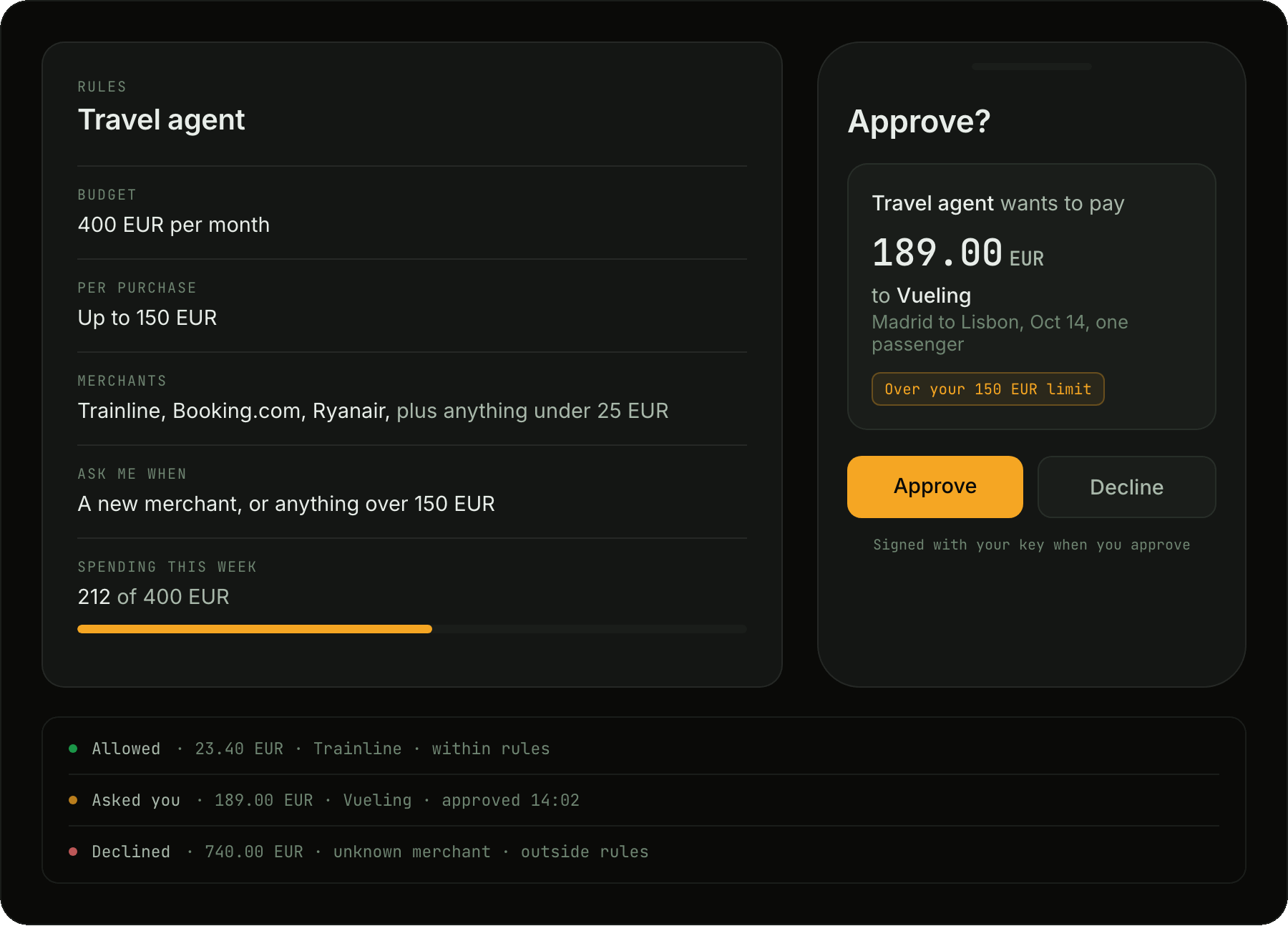
Task: Click the 'Travel agent wants to pay' line
Action: pyautogui.click(x=998, y=204)
